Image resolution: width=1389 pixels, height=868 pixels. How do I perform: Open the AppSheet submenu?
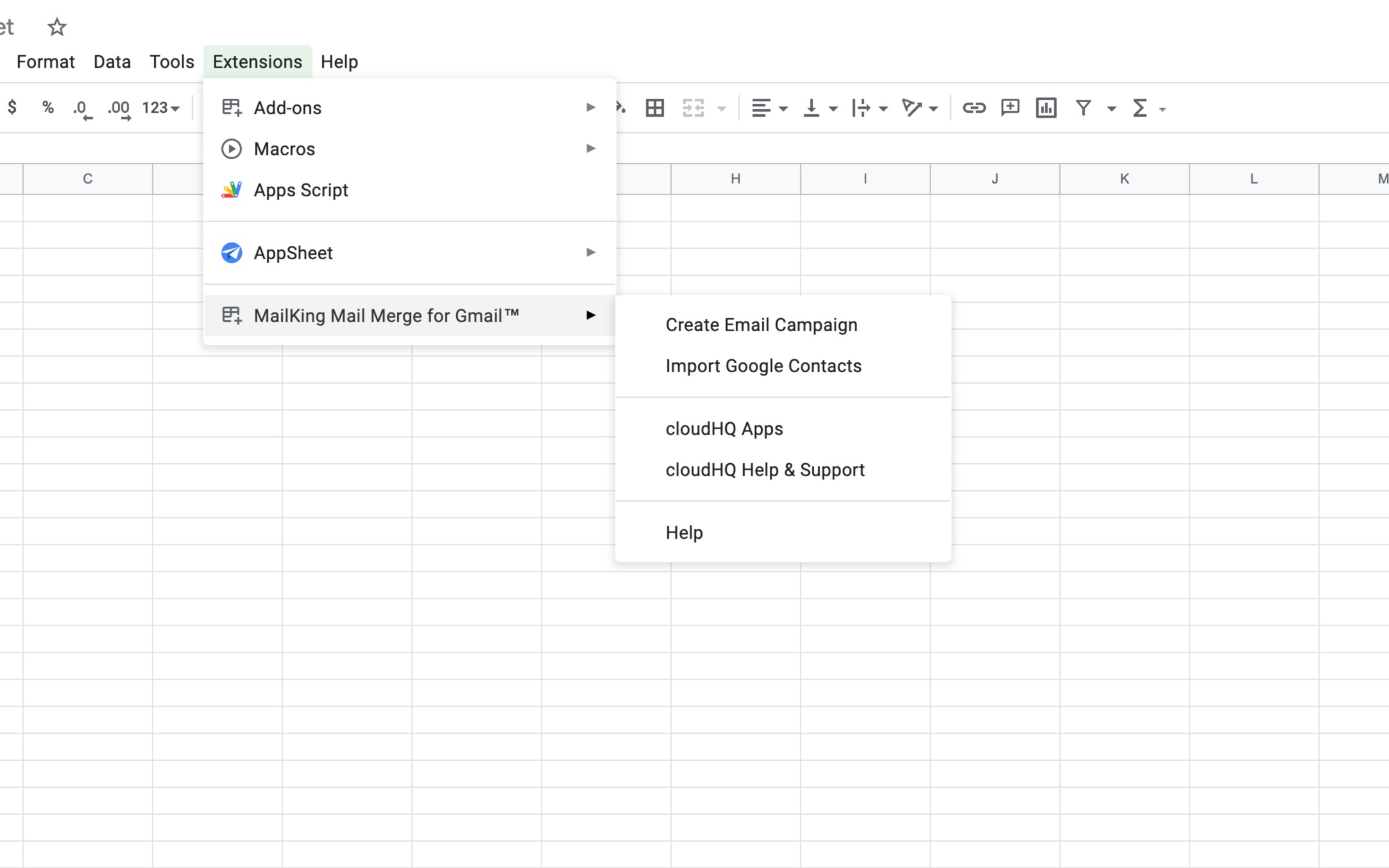(x=409, y=253)
